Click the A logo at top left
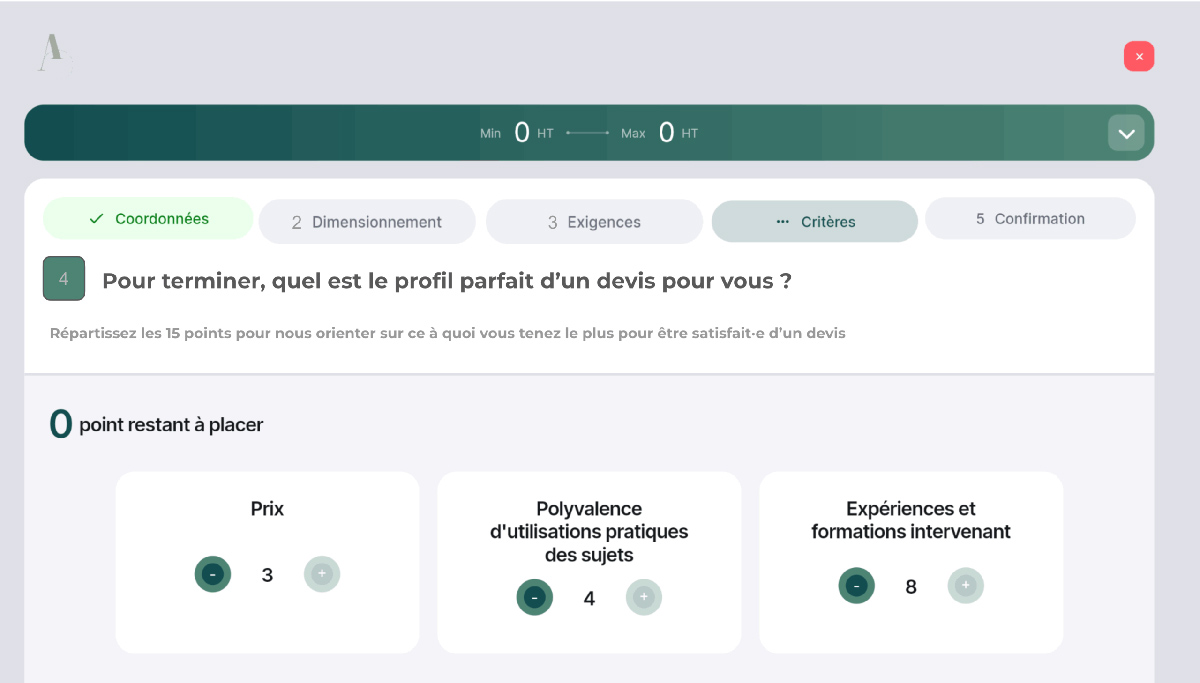The height and width of the screenshot is (683, 1200). pyautogui.click(x=52, y=54)
